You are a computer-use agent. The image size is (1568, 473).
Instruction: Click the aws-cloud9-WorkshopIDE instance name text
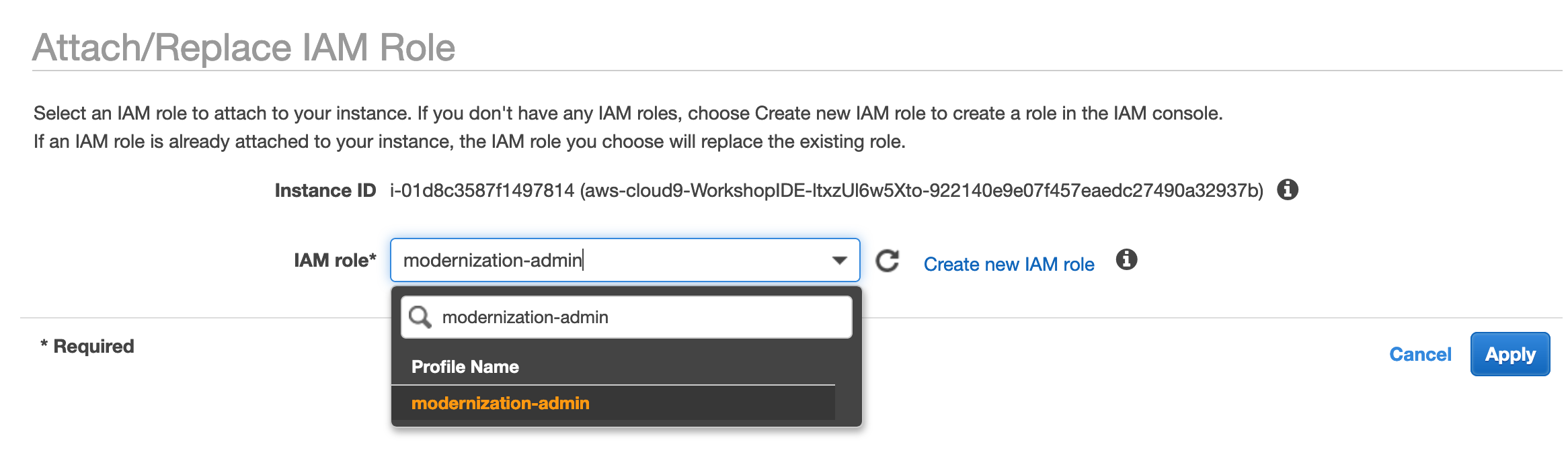pos(922,191)
